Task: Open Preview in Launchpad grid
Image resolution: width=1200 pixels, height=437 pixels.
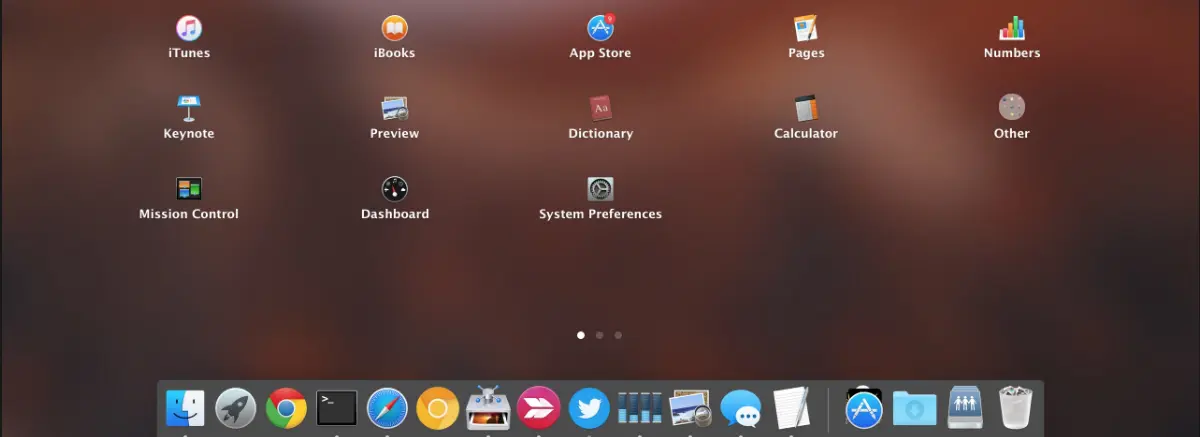Action: pos(395,108)
